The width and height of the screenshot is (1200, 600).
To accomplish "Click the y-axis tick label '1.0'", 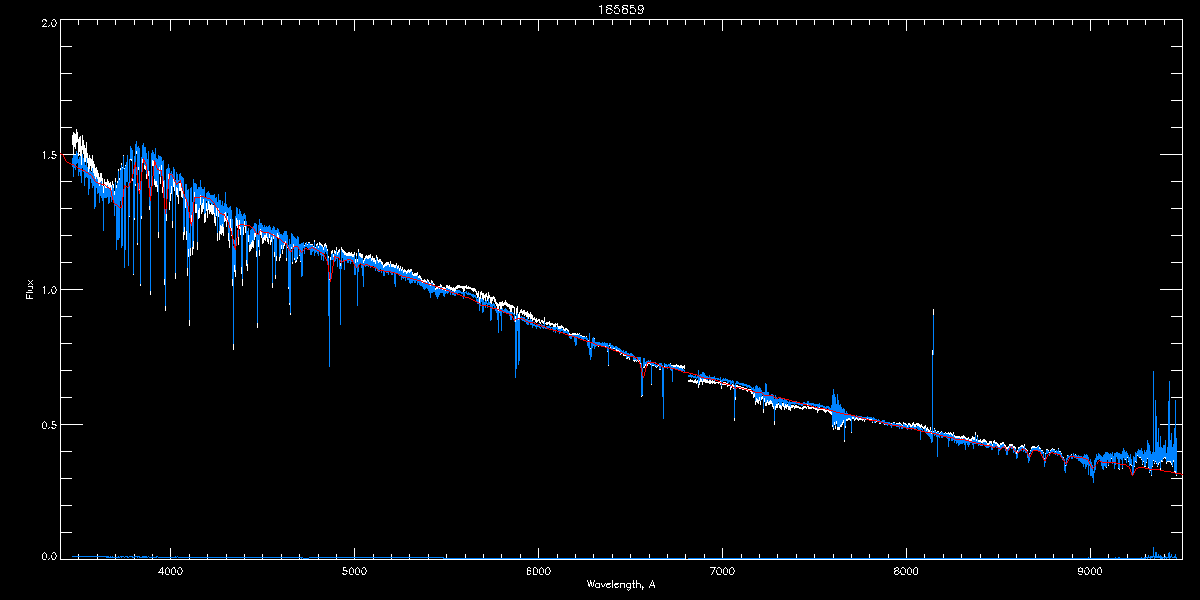I will click(50, 290).
